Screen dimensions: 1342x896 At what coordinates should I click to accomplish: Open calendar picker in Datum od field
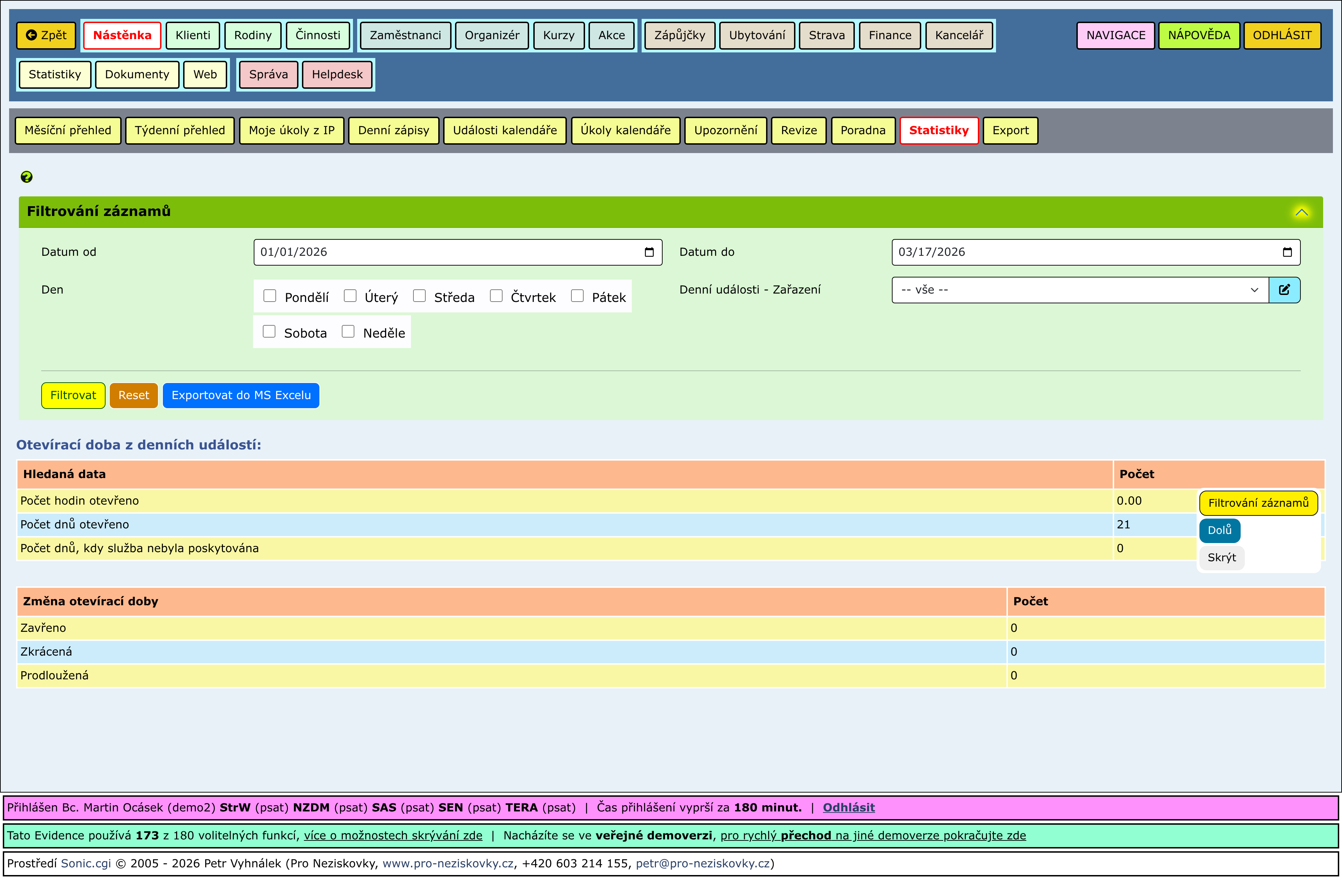(x=649, y=252)
